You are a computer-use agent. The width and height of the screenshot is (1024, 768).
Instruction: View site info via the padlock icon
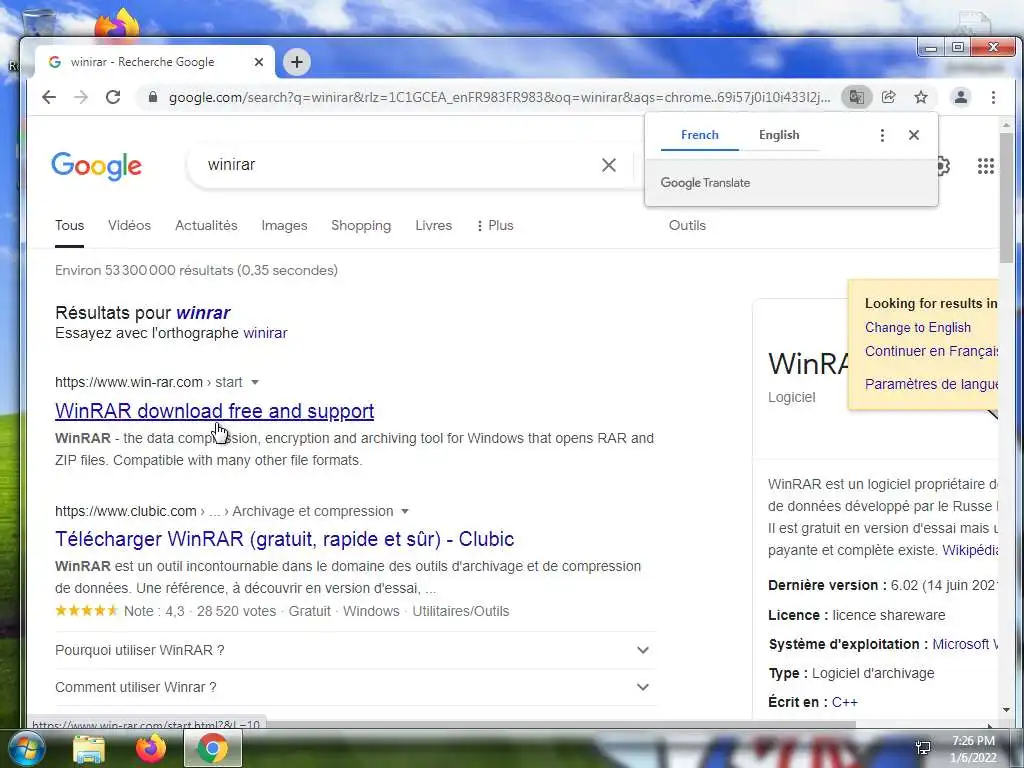click(153, 97)
